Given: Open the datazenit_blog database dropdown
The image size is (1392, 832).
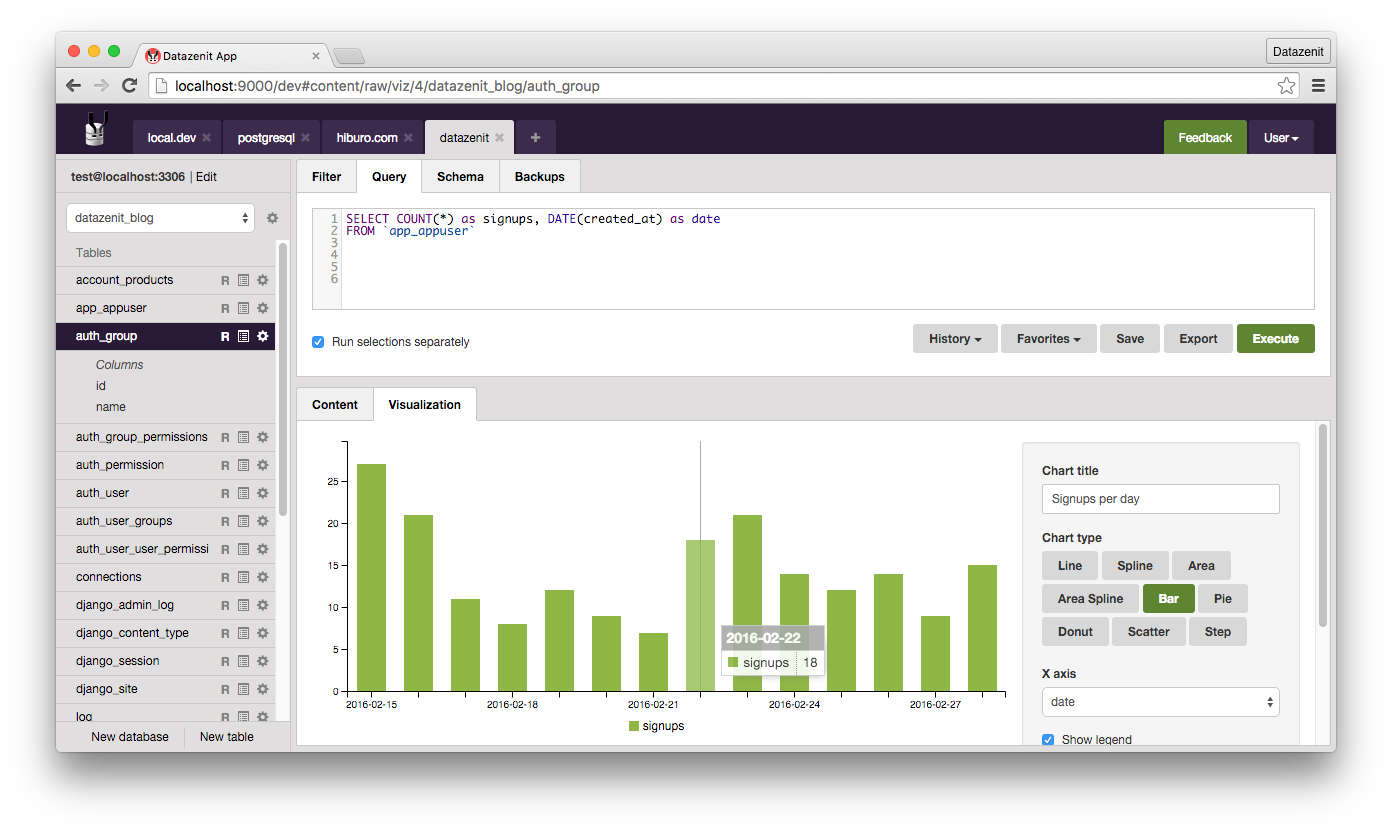Looking at the screenshot, I should tap(160, 218).
